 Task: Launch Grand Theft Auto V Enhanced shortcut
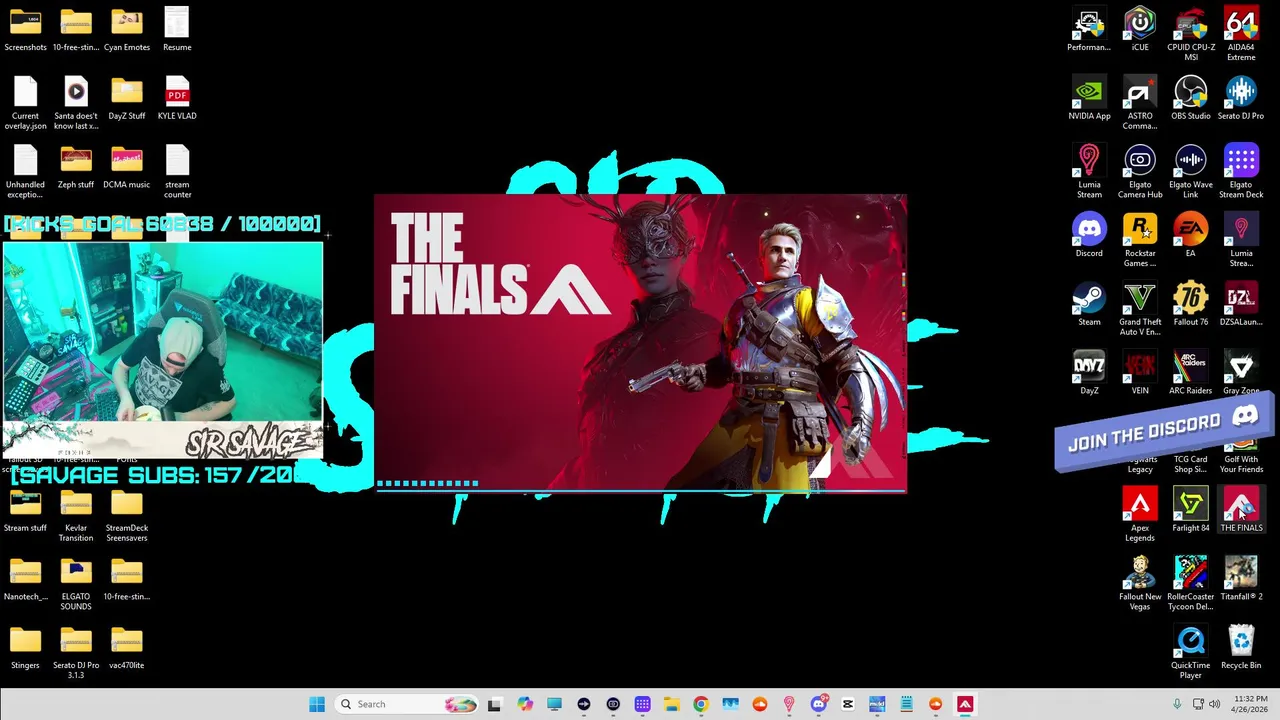[x=1140, y=310]
